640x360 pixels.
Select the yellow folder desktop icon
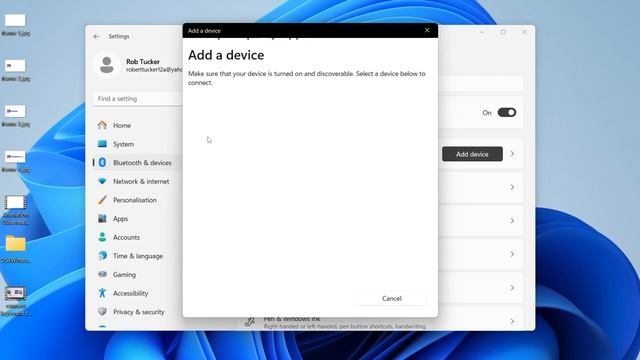pyautogui.click(x=16, y=244)
